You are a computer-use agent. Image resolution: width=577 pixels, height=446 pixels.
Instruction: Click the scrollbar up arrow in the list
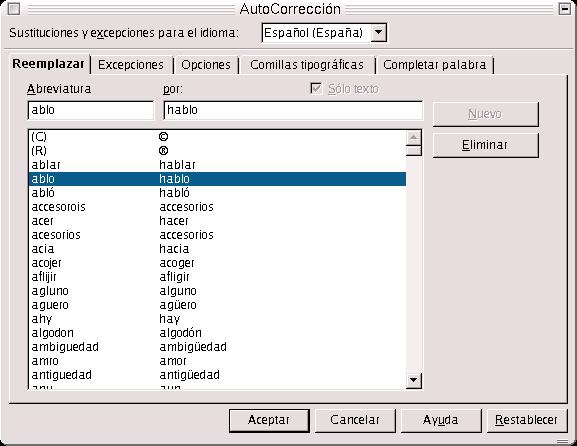(x=414, y=138)
